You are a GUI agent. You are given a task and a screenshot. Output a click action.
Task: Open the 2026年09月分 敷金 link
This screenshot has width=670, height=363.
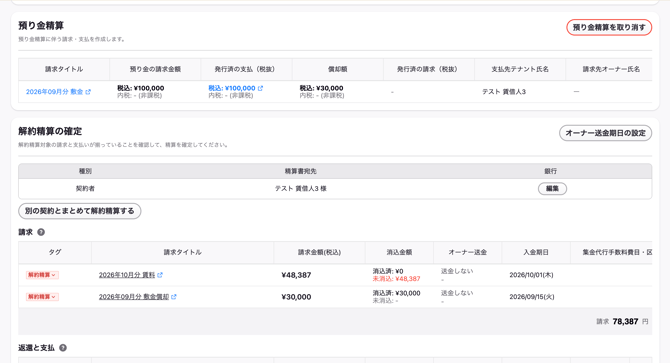[54, 92]
